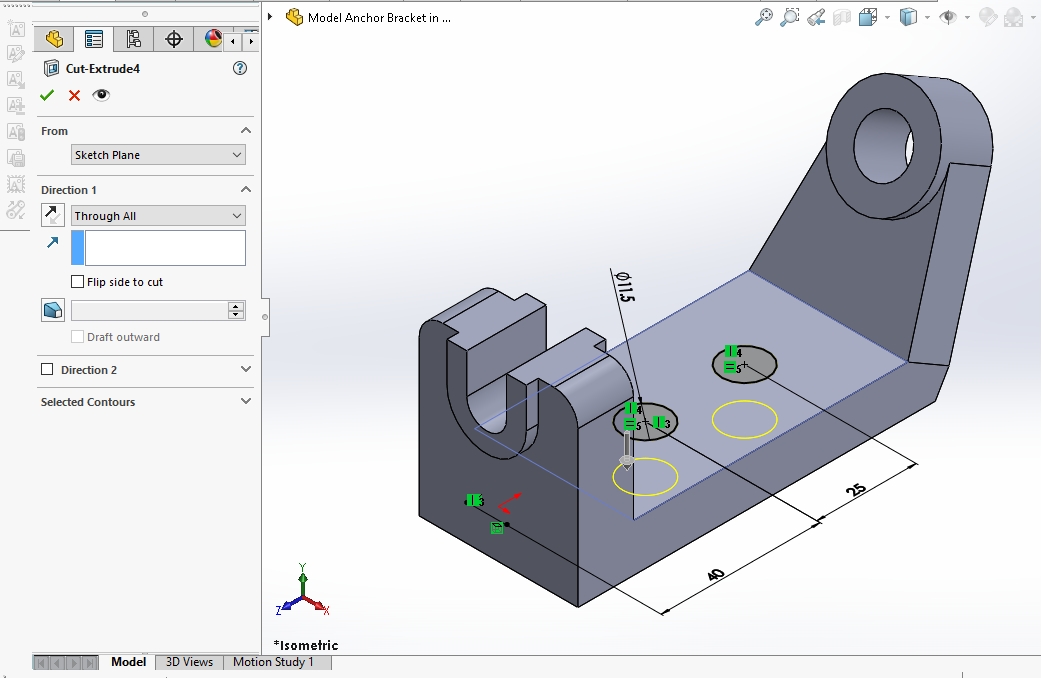Open the DisplayManager color ball tab
Screen dimensions: 1041x678
pyautogui.click(x=213, y=39)
